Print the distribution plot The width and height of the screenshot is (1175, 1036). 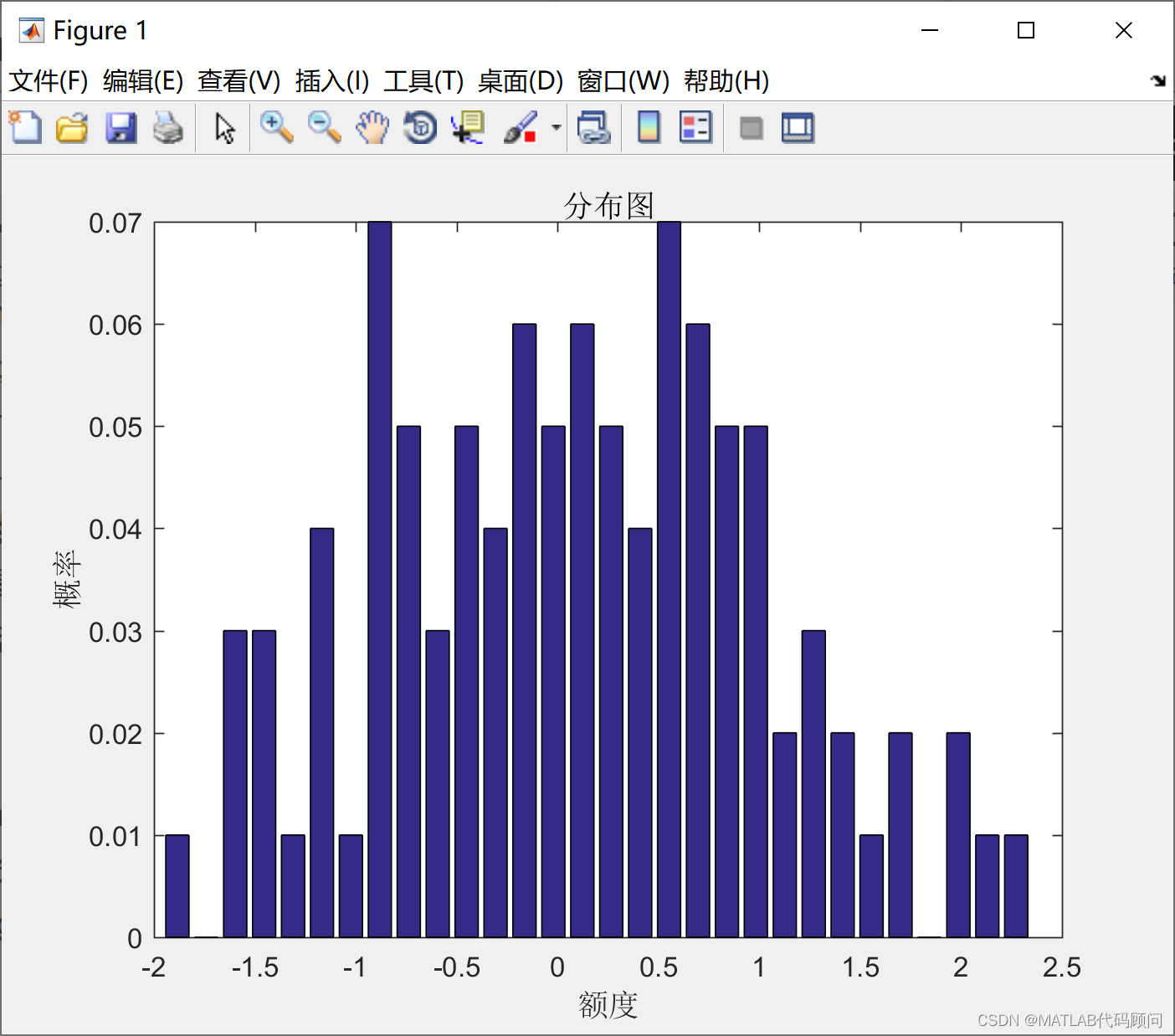click(169, 127)
